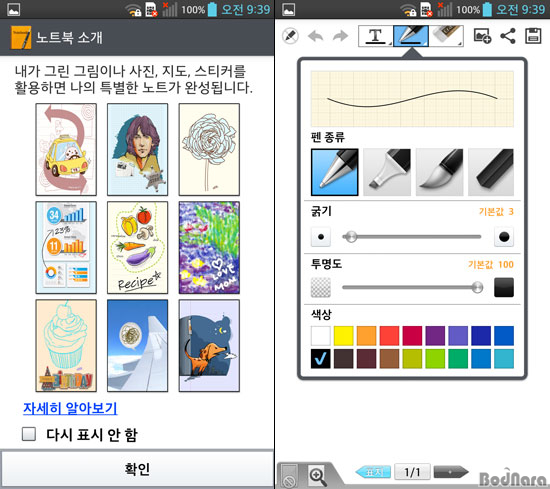Toggle the lock icon at bottom left
Viewport: 550px width, 489px height.
point(289,476)
